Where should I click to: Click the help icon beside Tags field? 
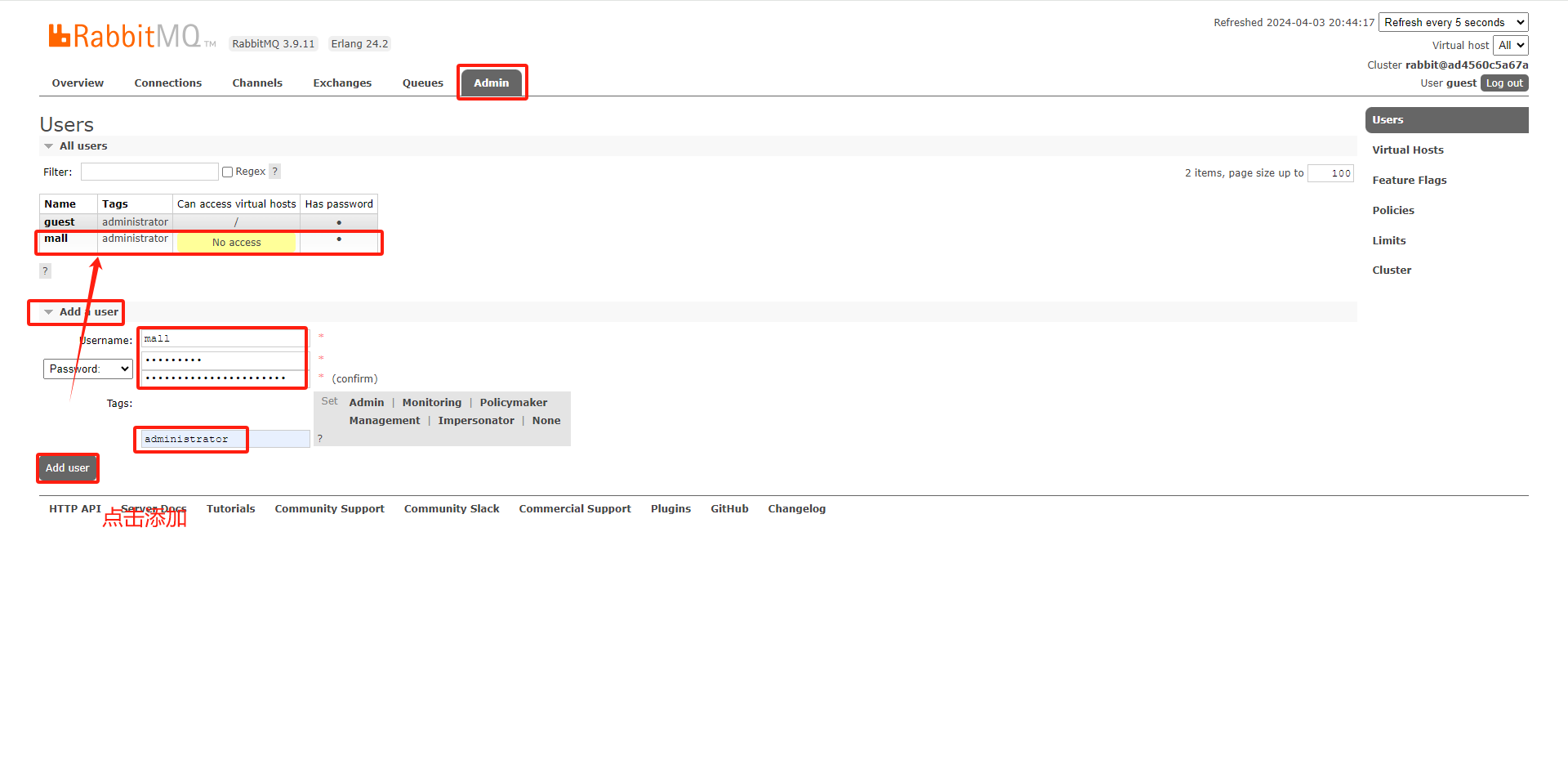click(x=320, y=439)
